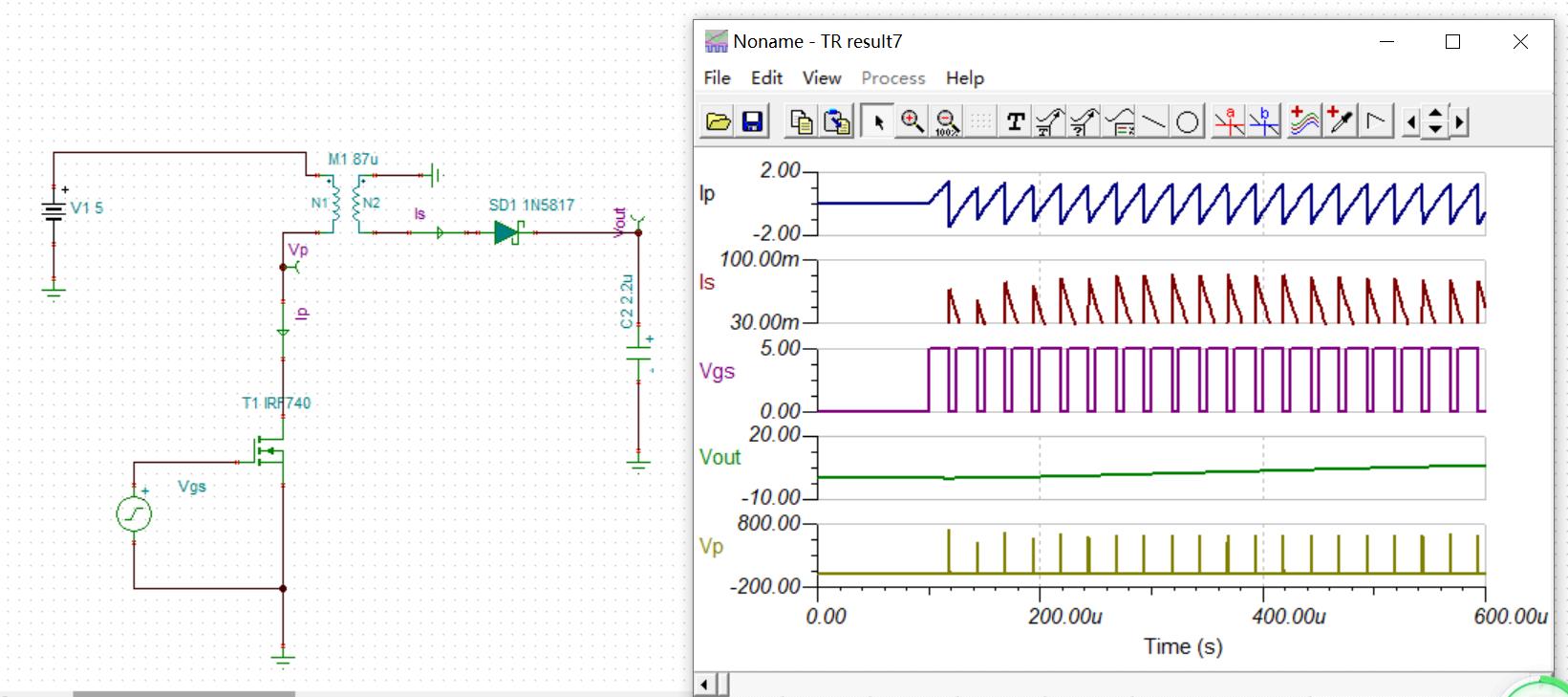The height and width of the screenshot is (697, 1568).
Task: Click the Vp test point label in schematic
Action: 298,250
